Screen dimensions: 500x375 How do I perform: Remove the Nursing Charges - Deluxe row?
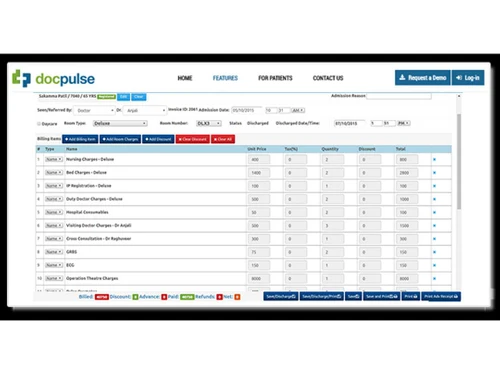(434, 159)
